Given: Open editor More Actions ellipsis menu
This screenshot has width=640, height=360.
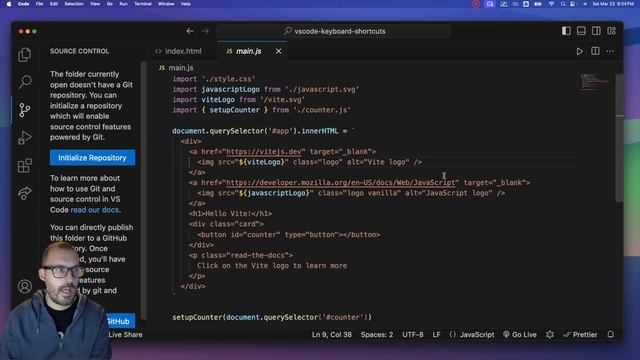Looking at the screenshot, I should click(610, 51).
